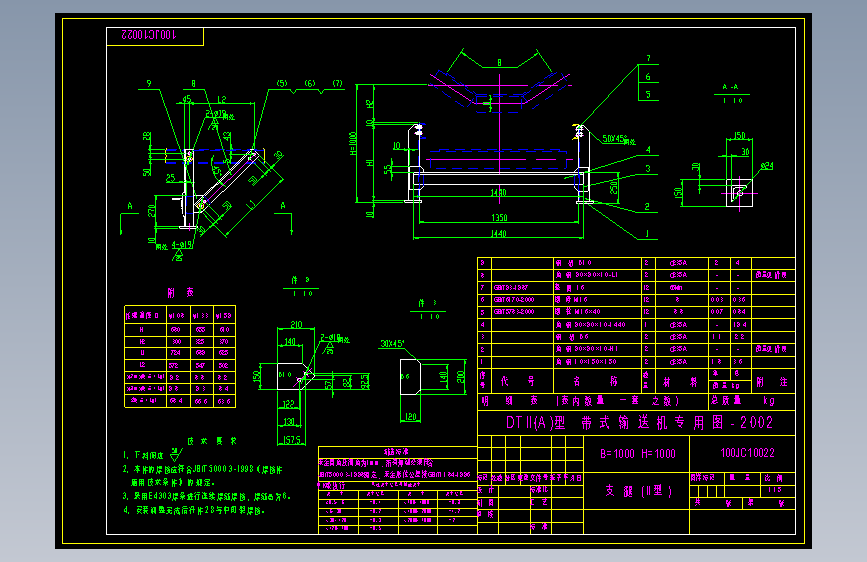Click the B=1000 H=1000 specification text
The height and width of the screenshot is (562, 867).
point(638,454)
